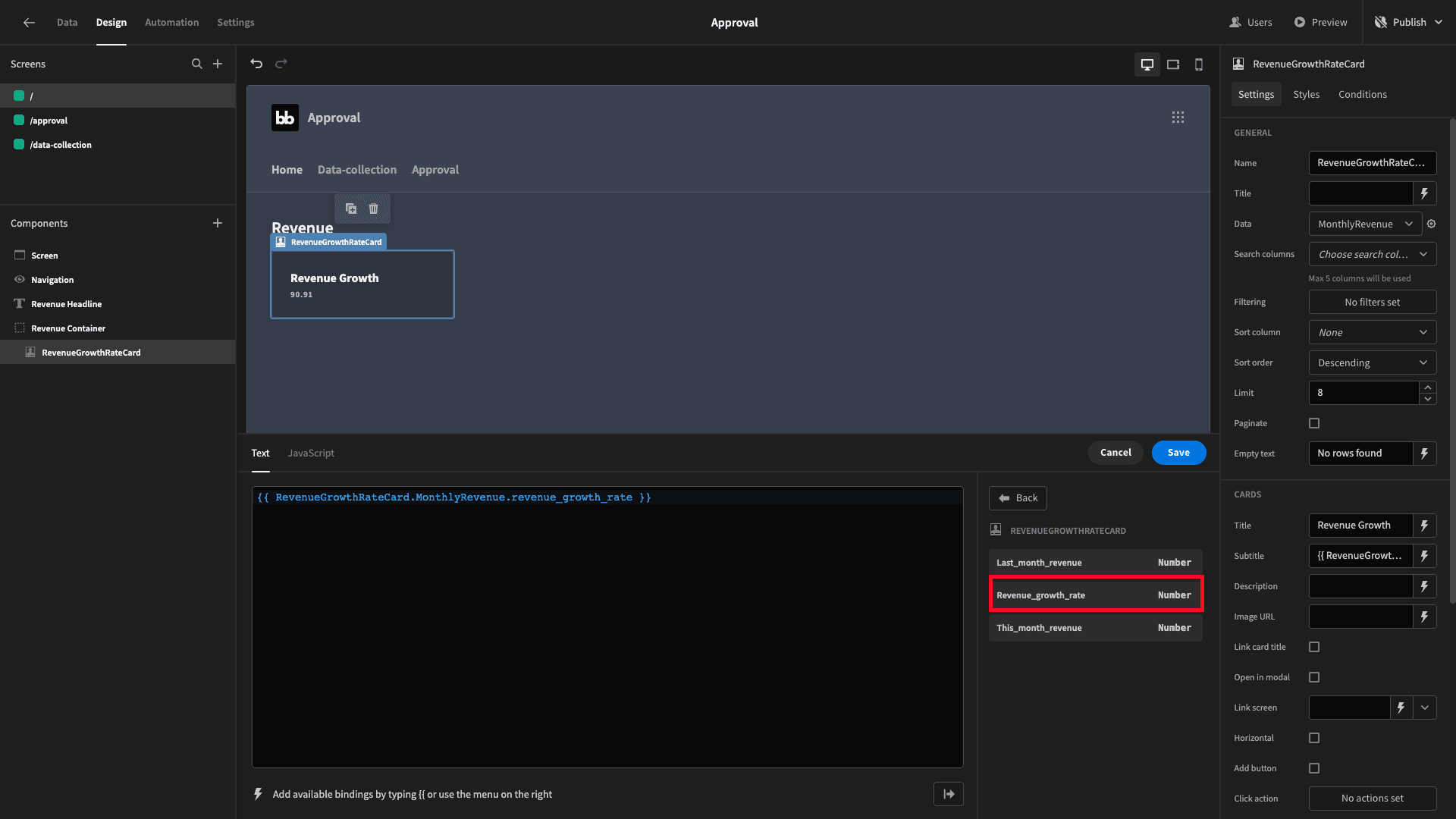Viewport: 1456px width, 819px height.
Task: Delete component via trash icon
Action: [x=373, y=209]
